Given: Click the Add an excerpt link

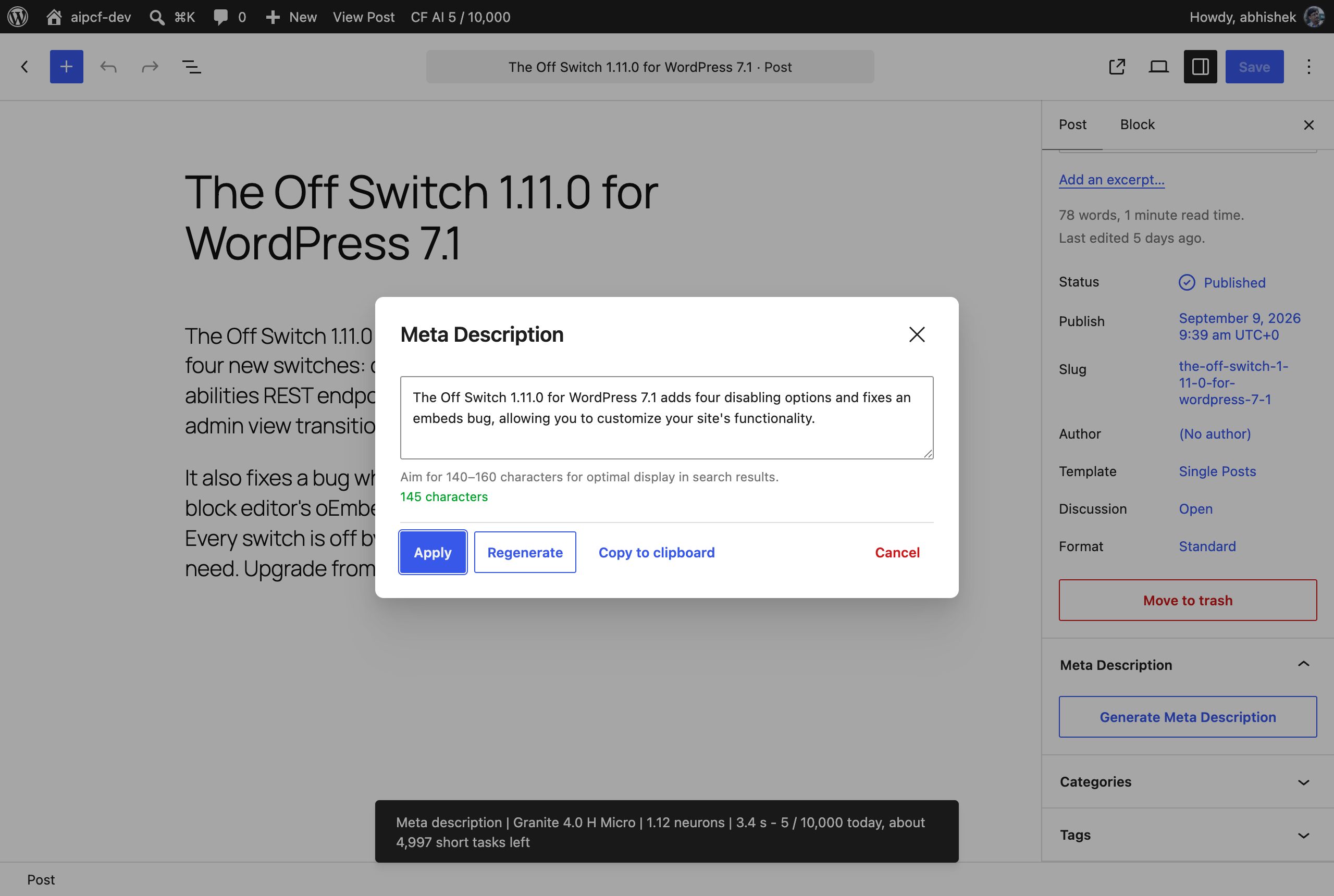Looking at the screenshot, I should coord(1111,179).
